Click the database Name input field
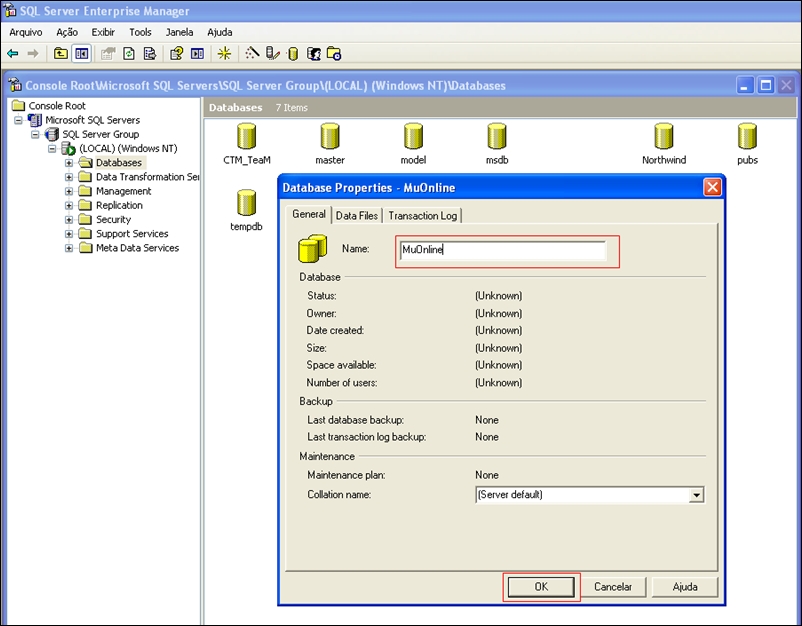The image size is (802, 626). 503,250
